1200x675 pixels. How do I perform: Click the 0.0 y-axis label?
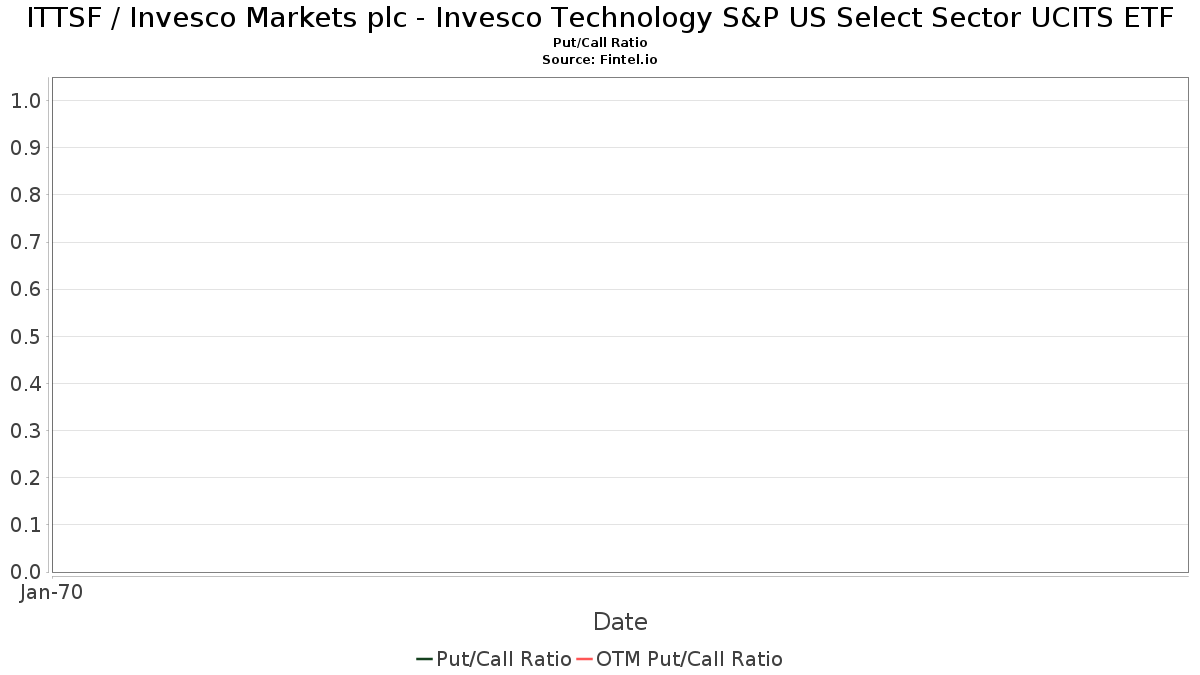pyautogui.click(x=25, y=572)
